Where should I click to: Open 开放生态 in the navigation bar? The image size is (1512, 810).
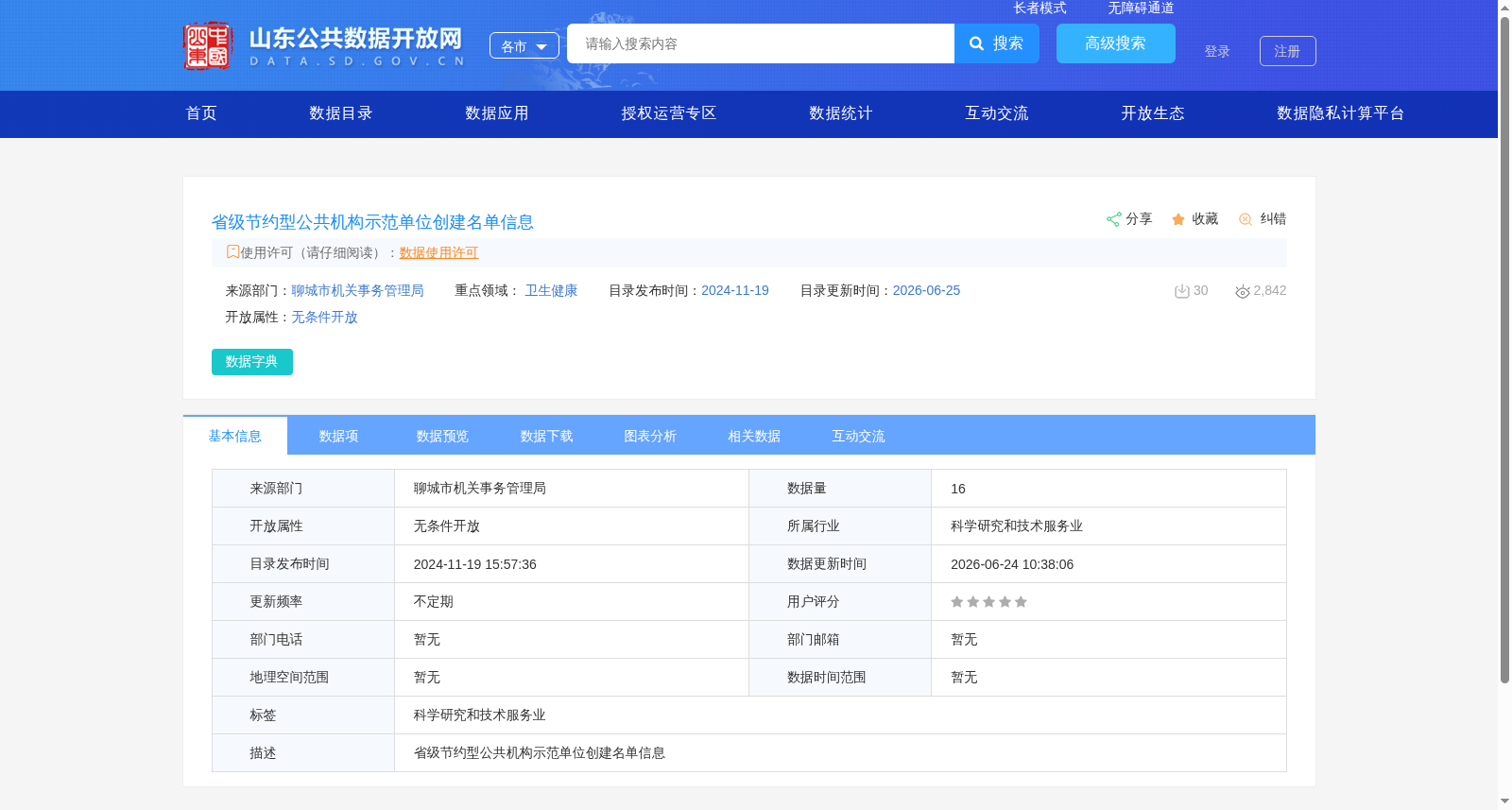(x=1153, y=113)
